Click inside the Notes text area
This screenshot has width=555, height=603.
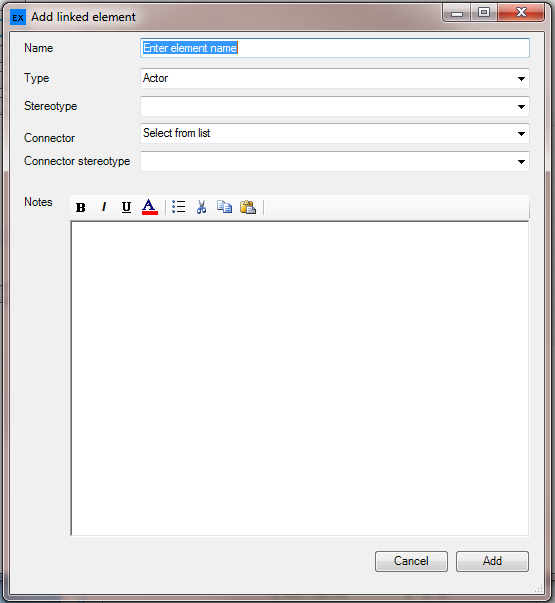coord(300,378)
